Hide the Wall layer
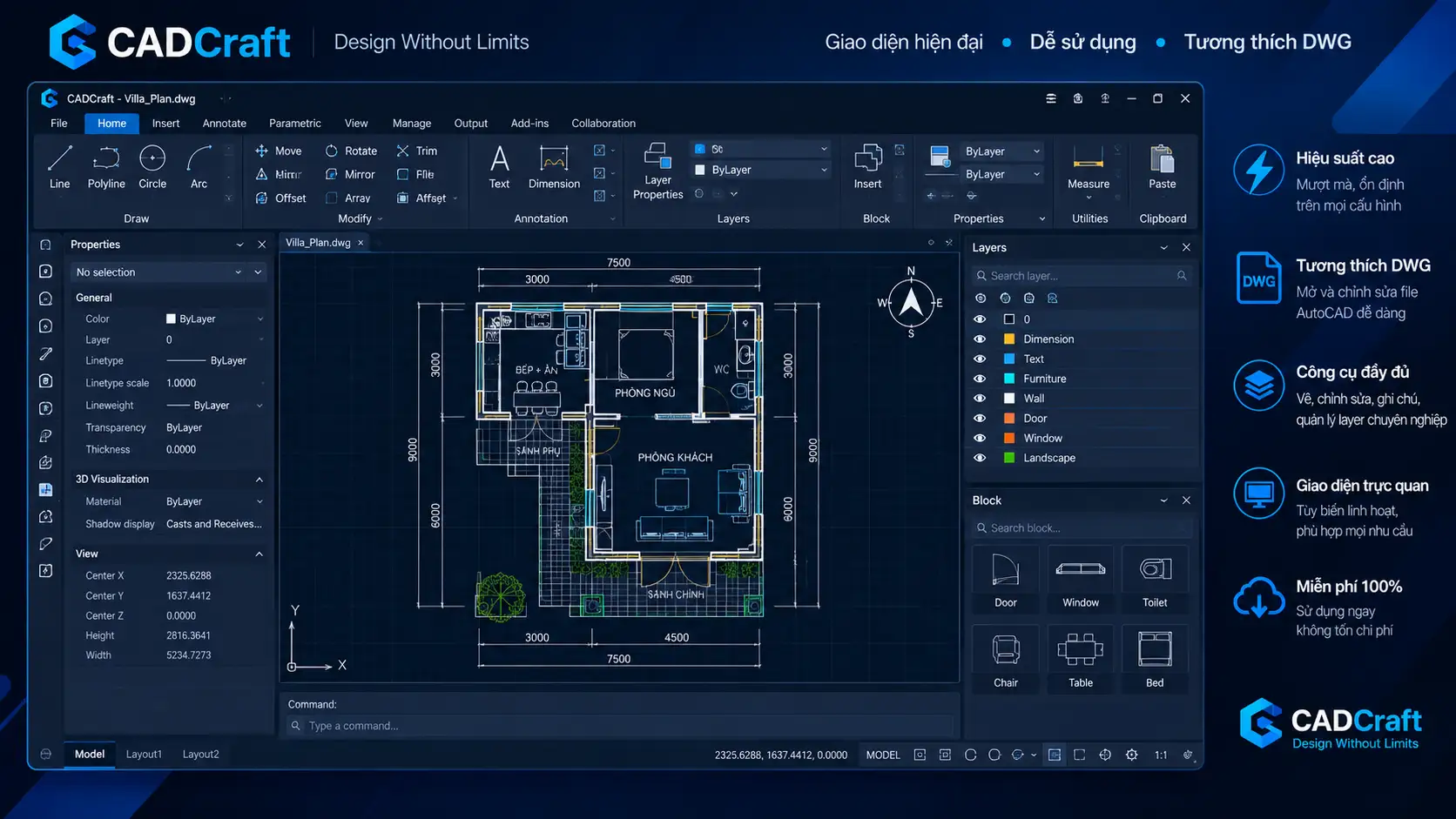Image resolution: width=1456 pixels, height=819 pixels. coord(980,399)
